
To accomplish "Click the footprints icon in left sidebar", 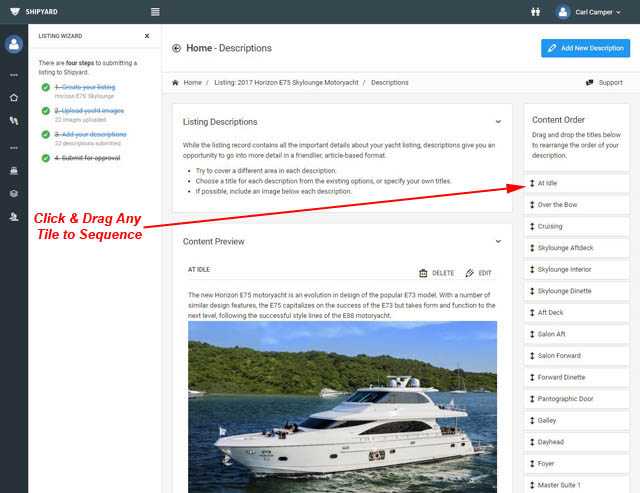I will click(x=14, y=121).
